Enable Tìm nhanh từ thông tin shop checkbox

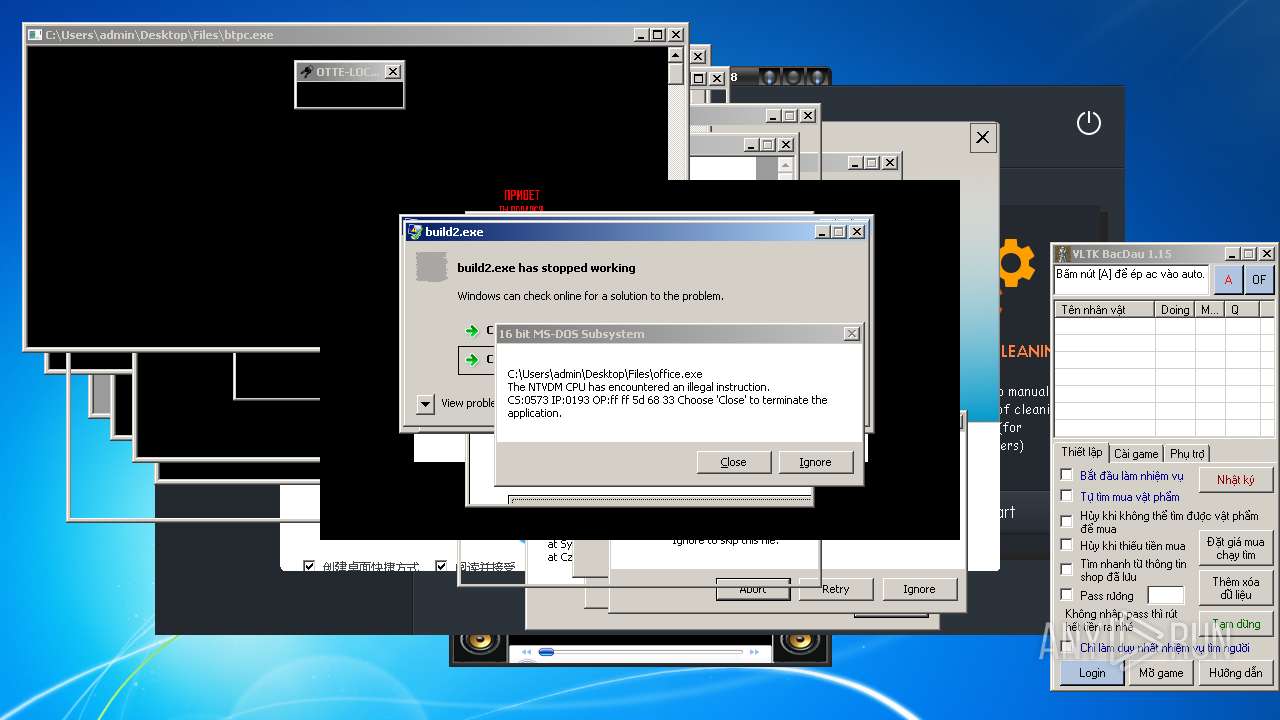point(1066,569)
